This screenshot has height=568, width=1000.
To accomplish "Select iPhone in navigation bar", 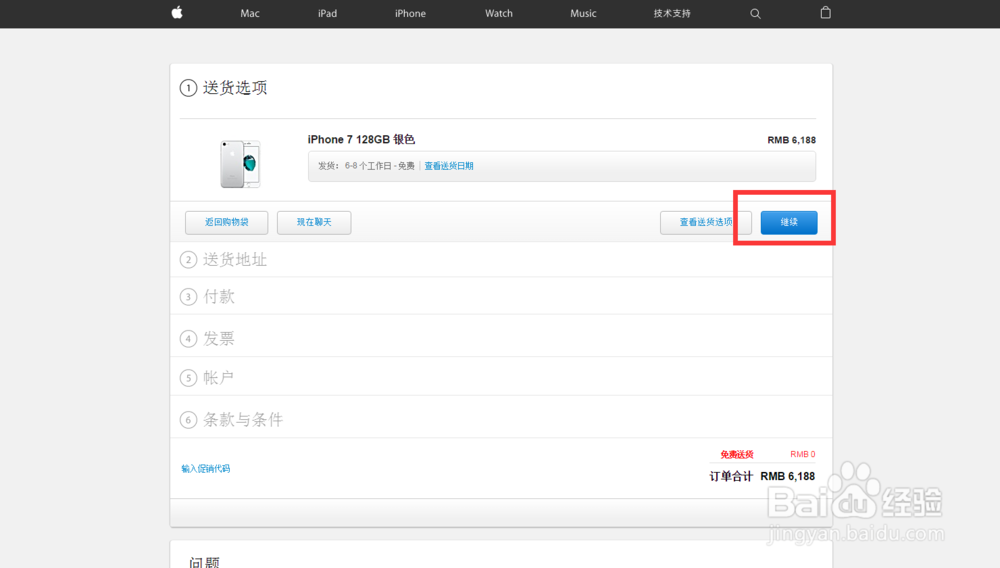I will coord(410,13).
